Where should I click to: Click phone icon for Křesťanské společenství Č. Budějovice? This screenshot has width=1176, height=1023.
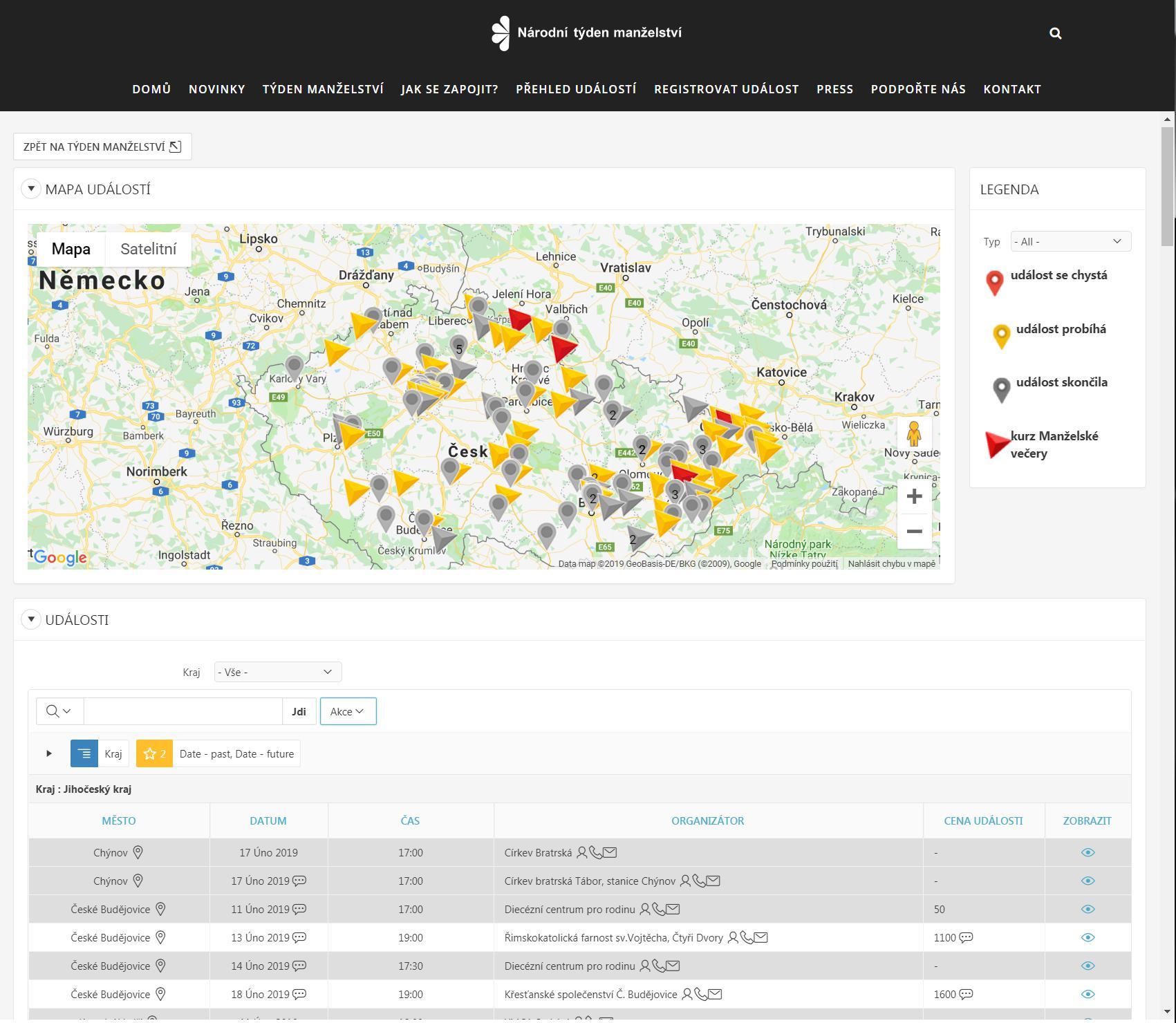point(701,994)
